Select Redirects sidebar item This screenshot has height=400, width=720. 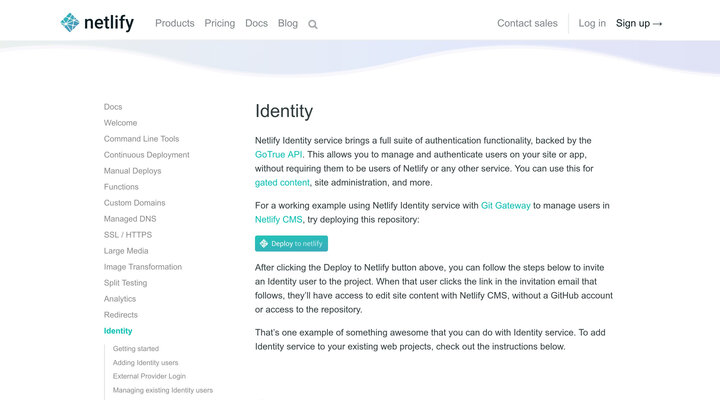click(121, 315)
